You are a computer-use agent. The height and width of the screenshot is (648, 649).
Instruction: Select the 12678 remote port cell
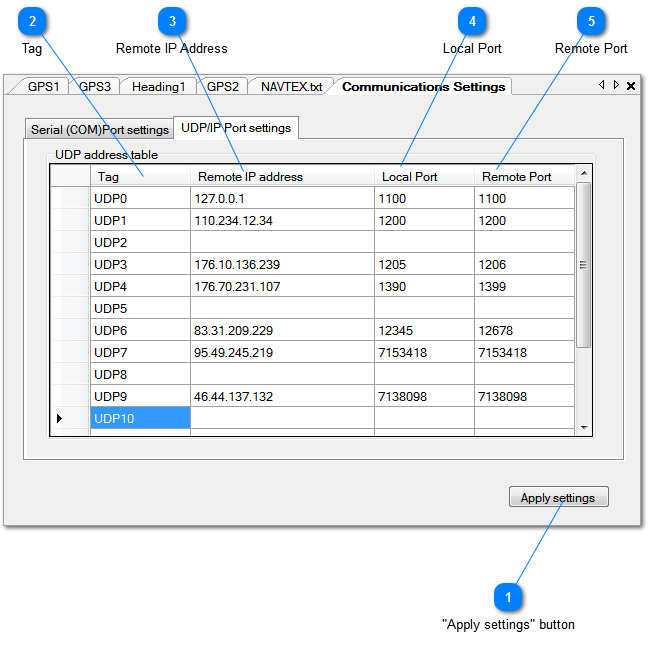pos(524,330)
